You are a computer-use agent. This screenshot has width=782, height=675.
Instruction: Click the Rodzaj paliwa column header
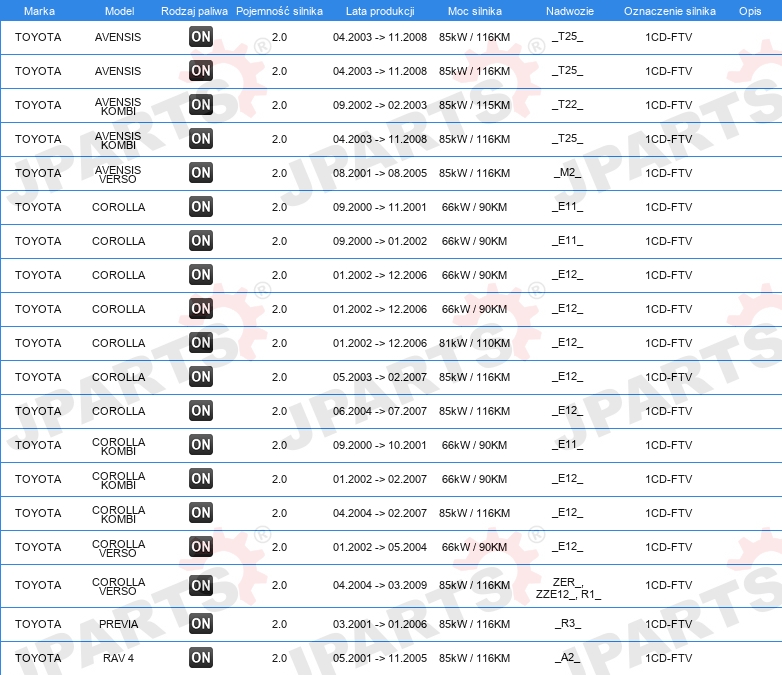point(194,11)
